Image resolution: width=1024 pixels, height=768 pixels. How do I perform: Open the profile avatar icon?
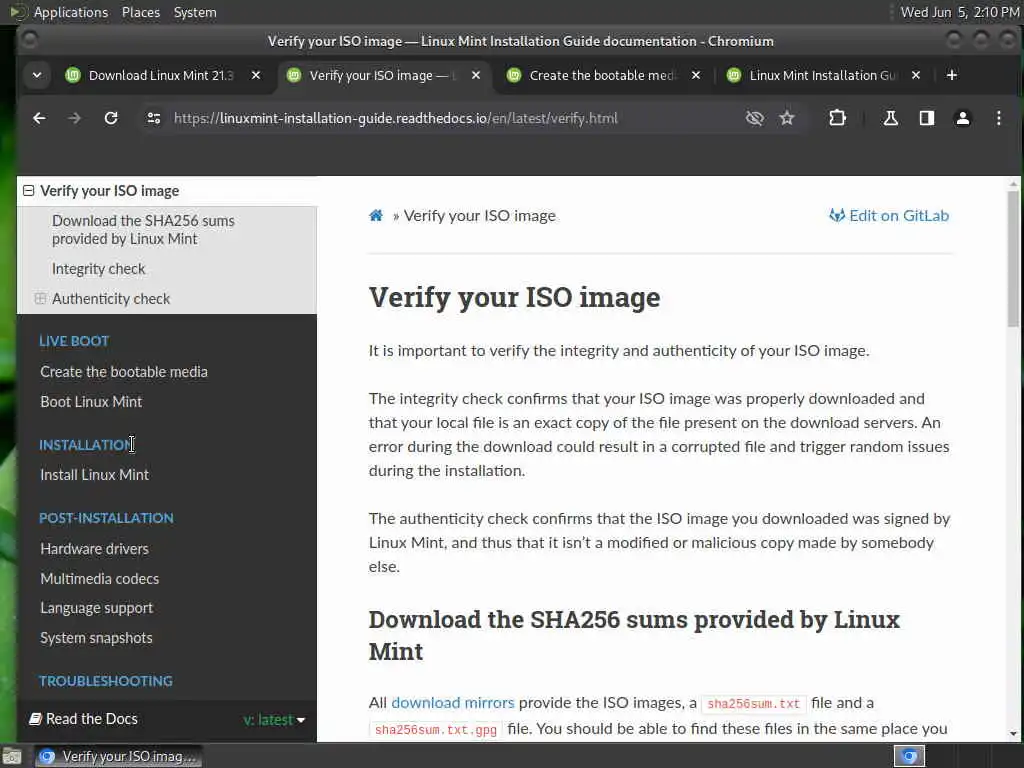963,118
